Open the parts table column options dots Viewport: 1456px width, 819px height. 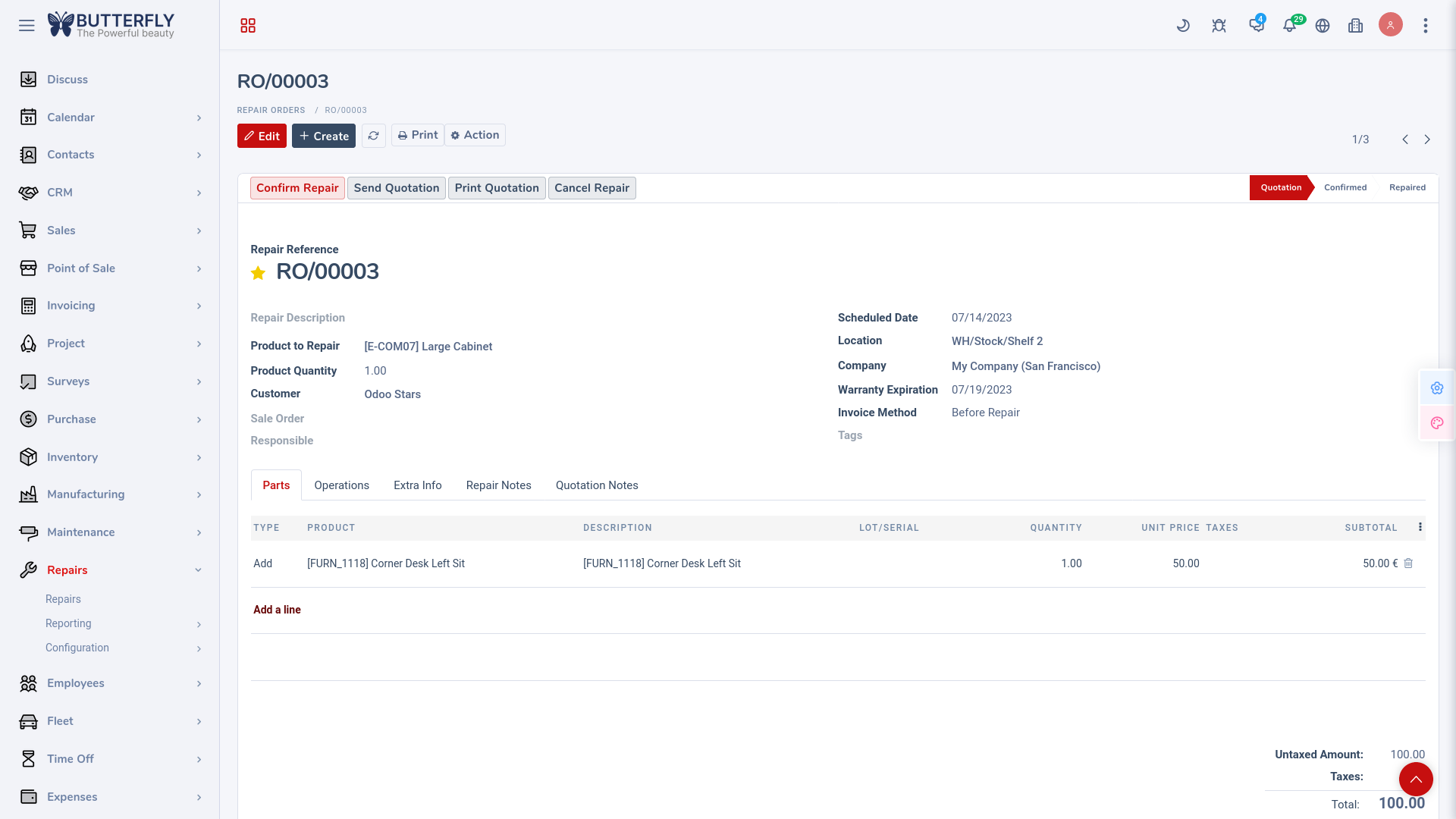point(1420,527)
